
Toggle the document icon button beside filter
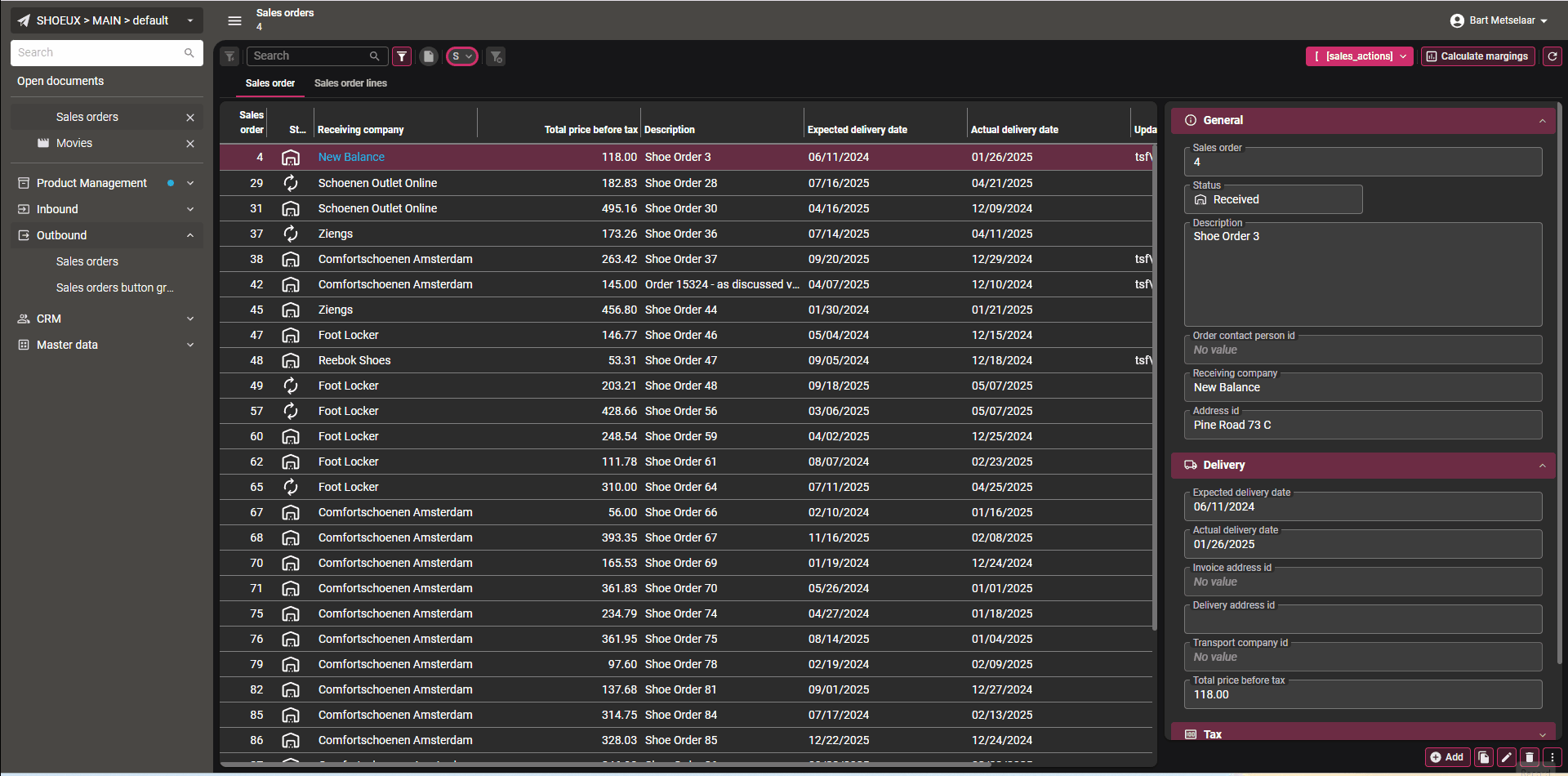(x=428, y=56)
